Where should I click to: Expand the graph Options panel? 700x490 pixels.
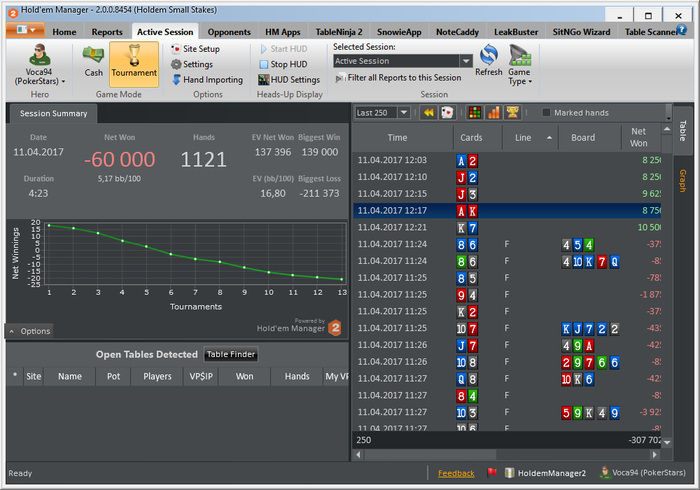pos(29,331)
